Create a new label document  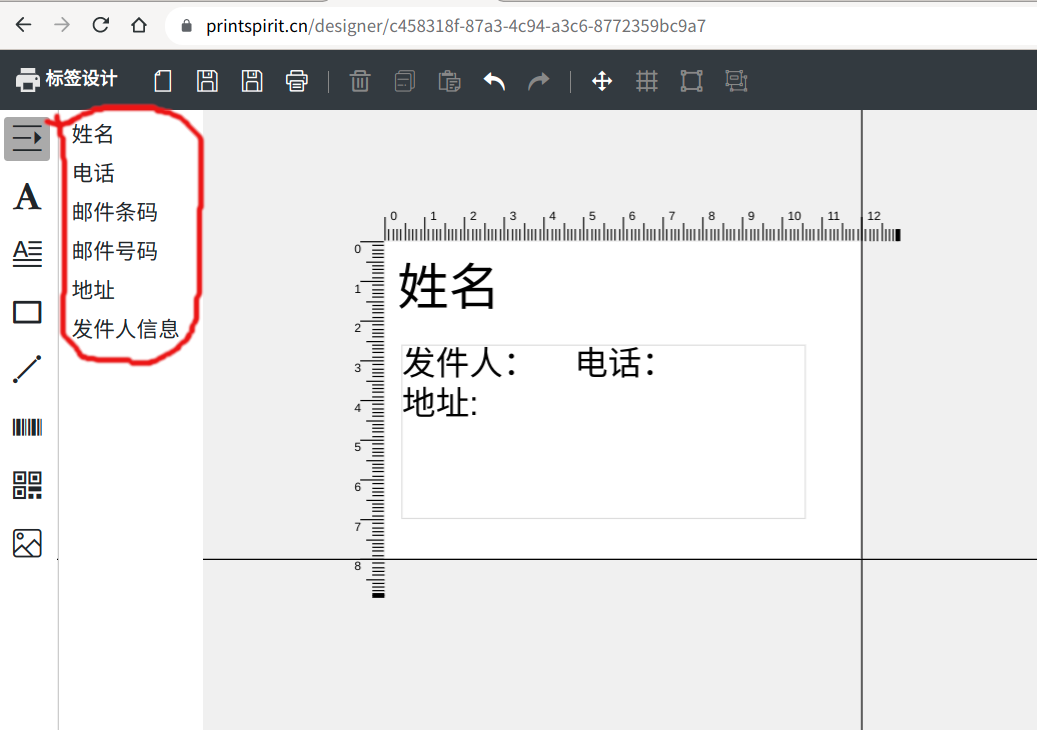(x=163, y=81)
